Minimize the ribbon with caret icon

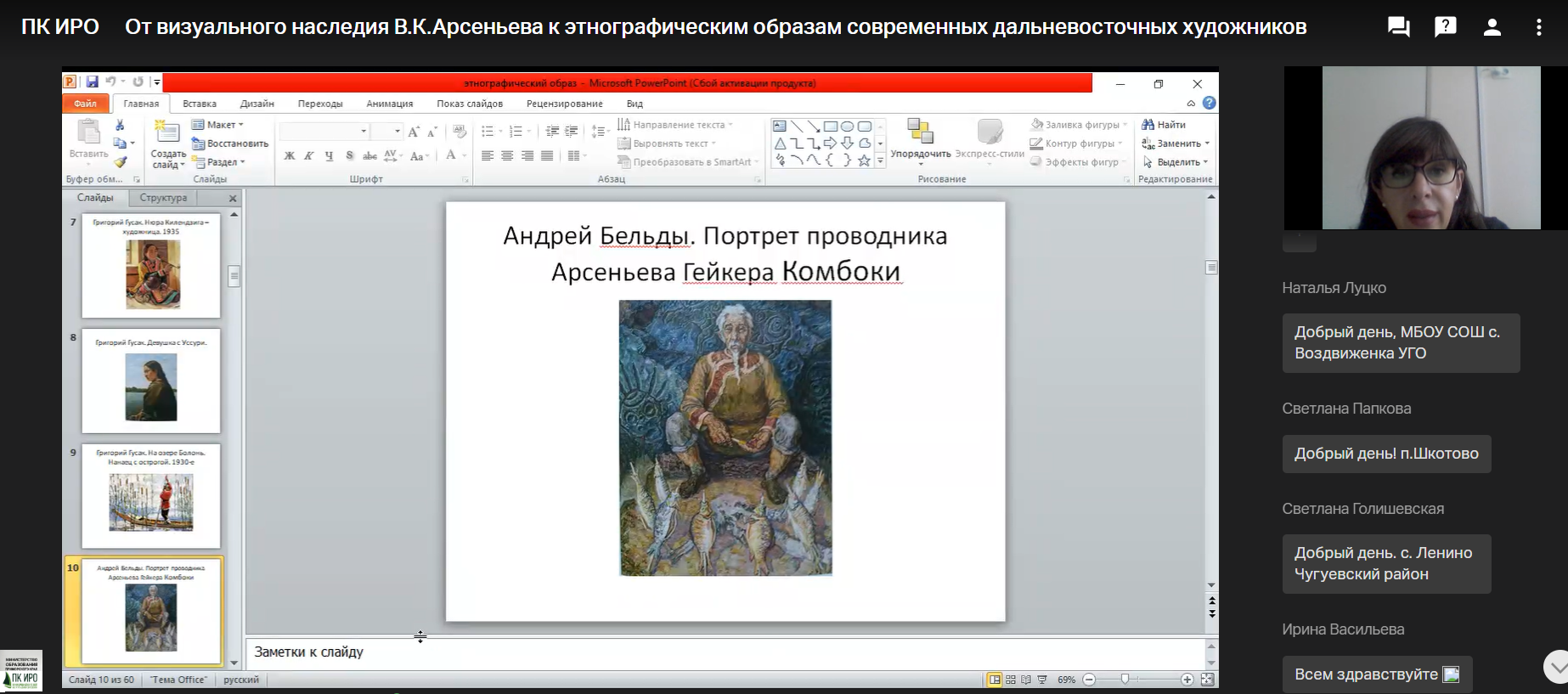pos(1191,104)
